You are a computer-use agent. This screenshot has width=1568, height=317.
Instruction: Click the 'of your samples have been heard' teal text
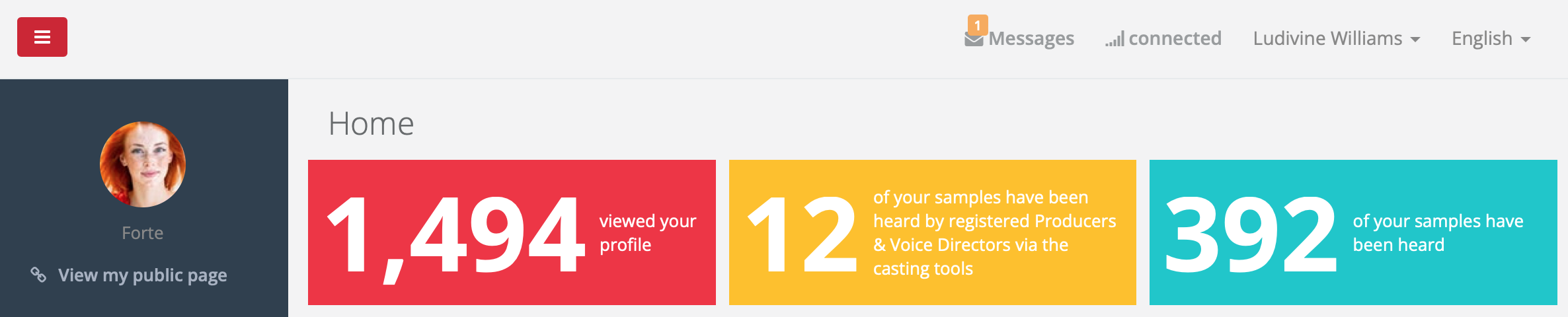pyautogui.click(x=1438, y=232)
